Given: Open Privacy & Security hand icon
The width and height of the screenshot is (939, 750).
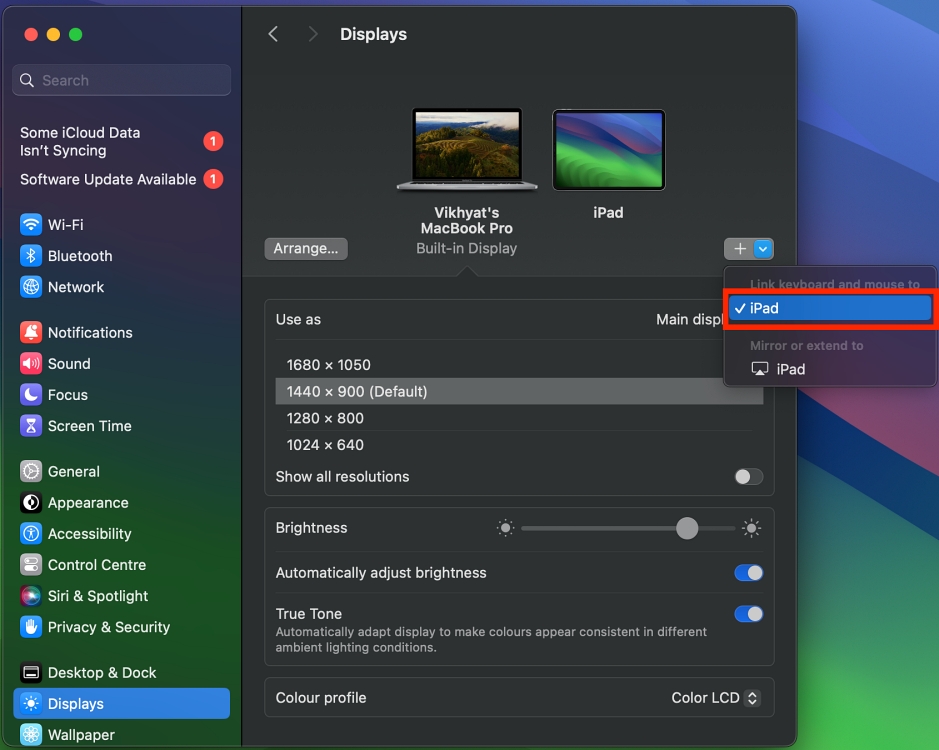Looking at the screenshot, I should [31, 627].
